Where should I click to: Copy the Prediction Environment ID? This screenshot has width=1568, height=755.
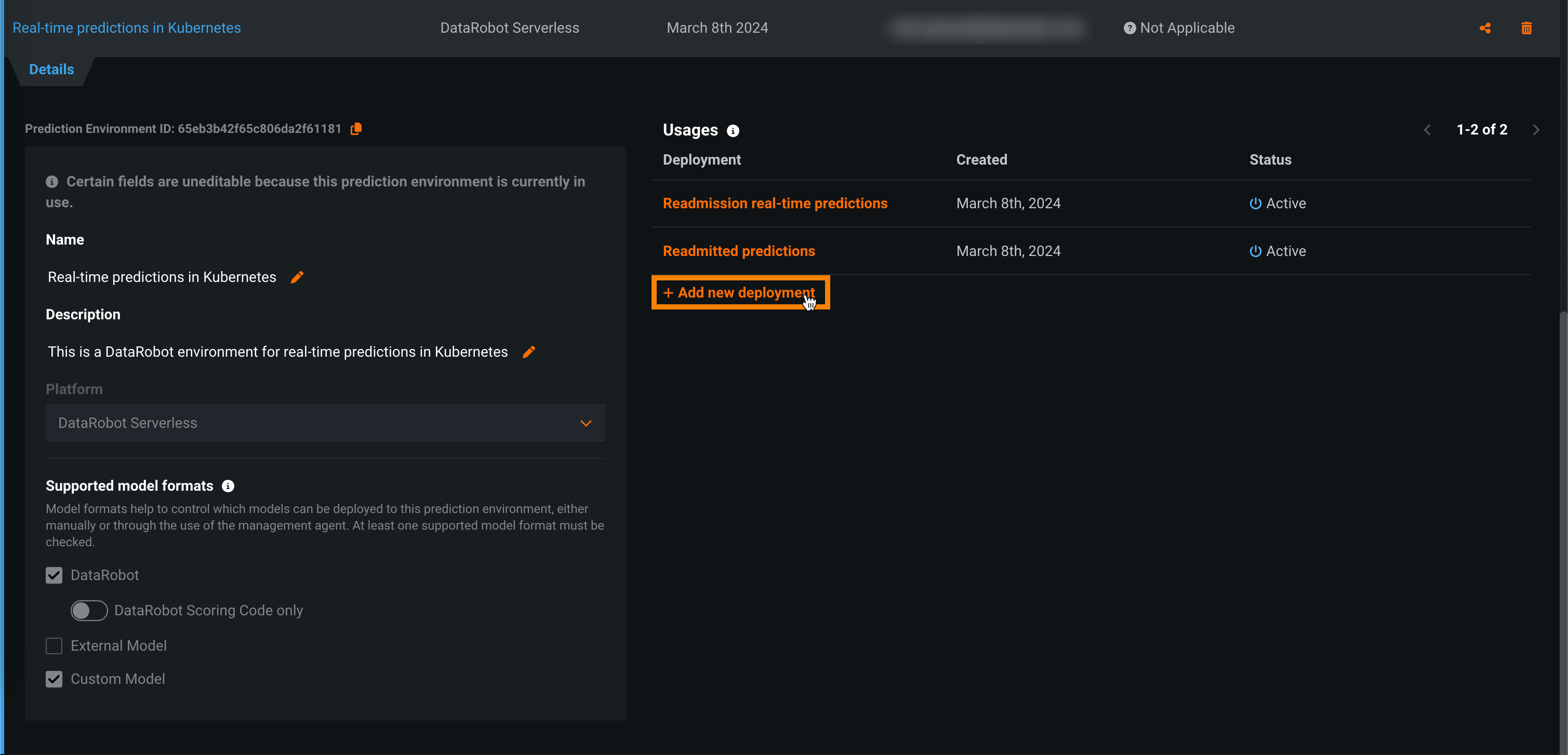(x=356, y=128)
